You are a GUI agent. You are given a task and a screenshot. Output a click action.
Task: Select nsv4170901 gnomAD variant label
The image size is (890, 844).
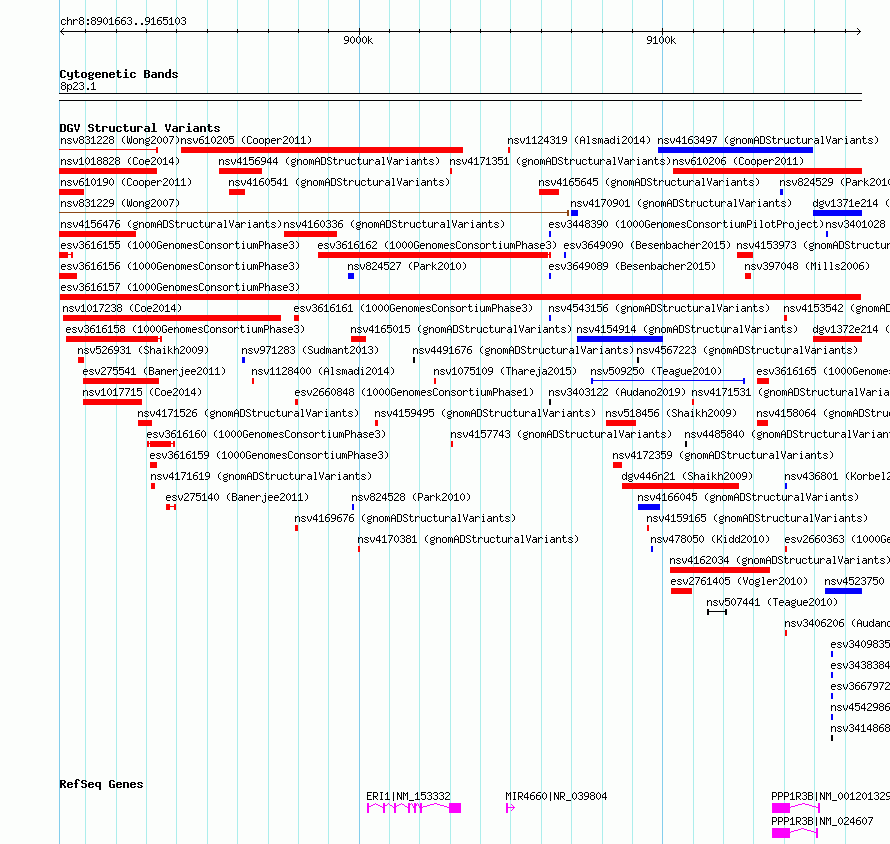(x=681, y=203)
